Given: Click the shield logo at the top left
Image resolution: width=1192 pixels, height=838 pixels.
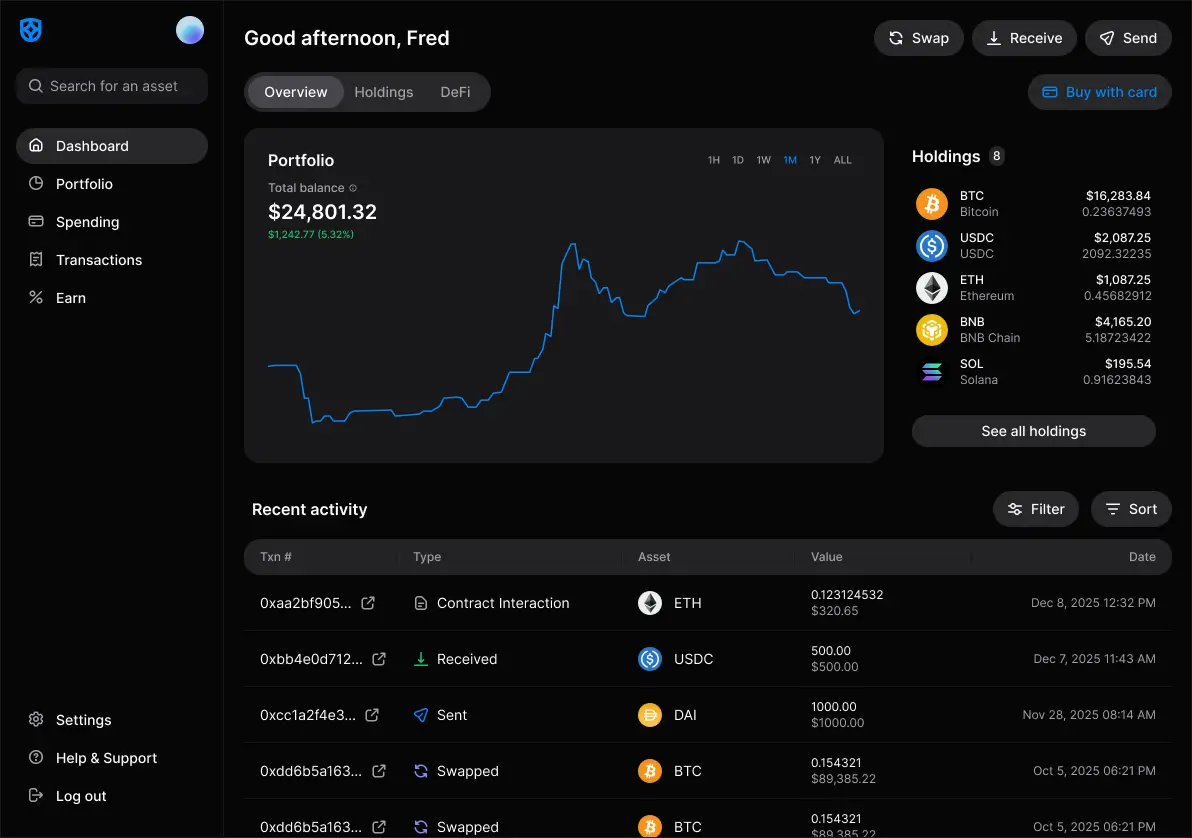Looking at the screenshot, I should (x=31, y=30).
